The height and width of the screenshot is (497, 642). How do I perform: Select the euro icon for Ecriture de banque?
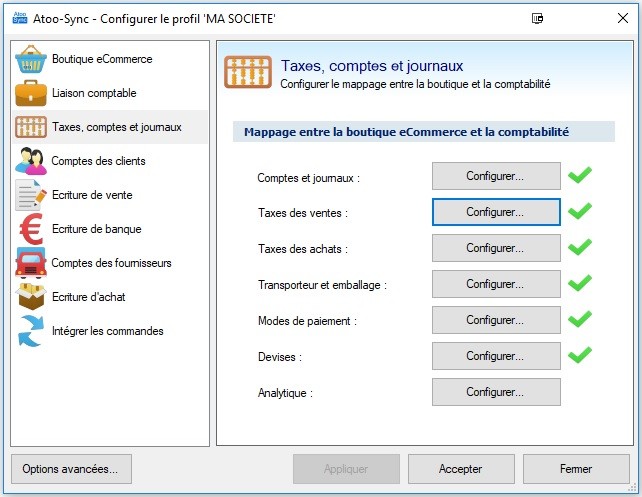tap(31, 229)
